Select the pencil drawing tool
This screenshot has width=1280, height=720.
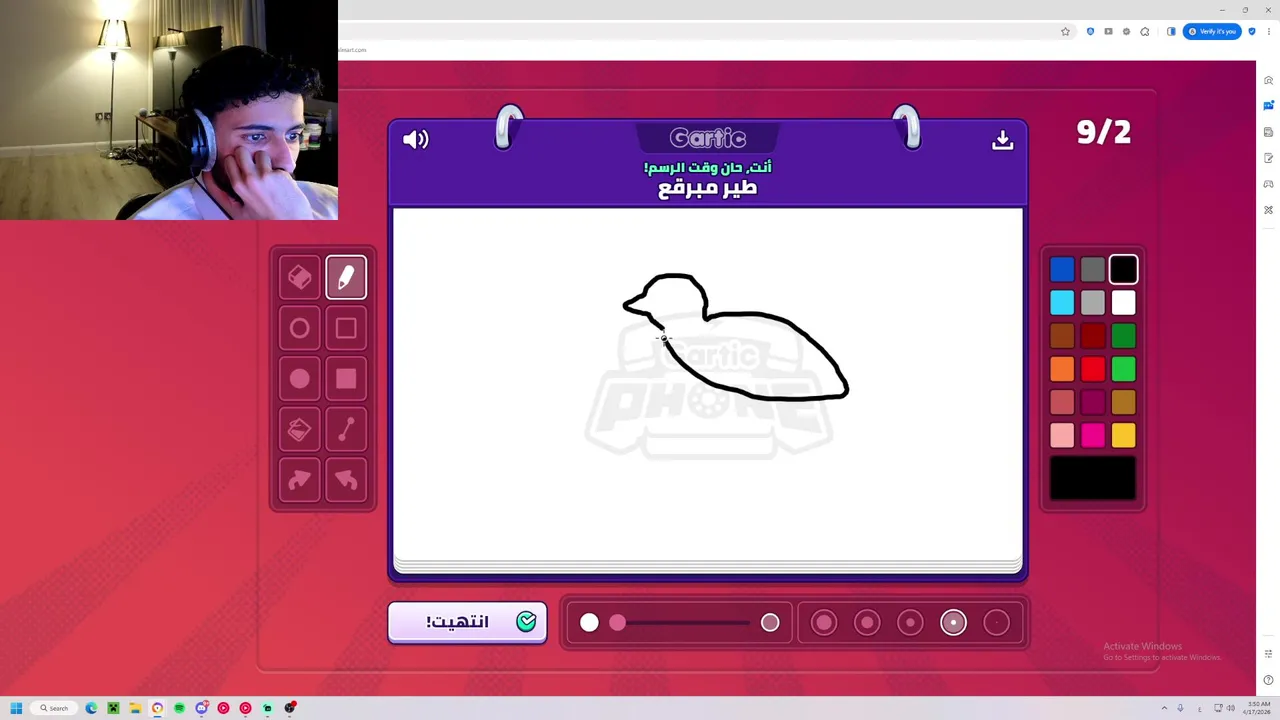coord(346,278)
